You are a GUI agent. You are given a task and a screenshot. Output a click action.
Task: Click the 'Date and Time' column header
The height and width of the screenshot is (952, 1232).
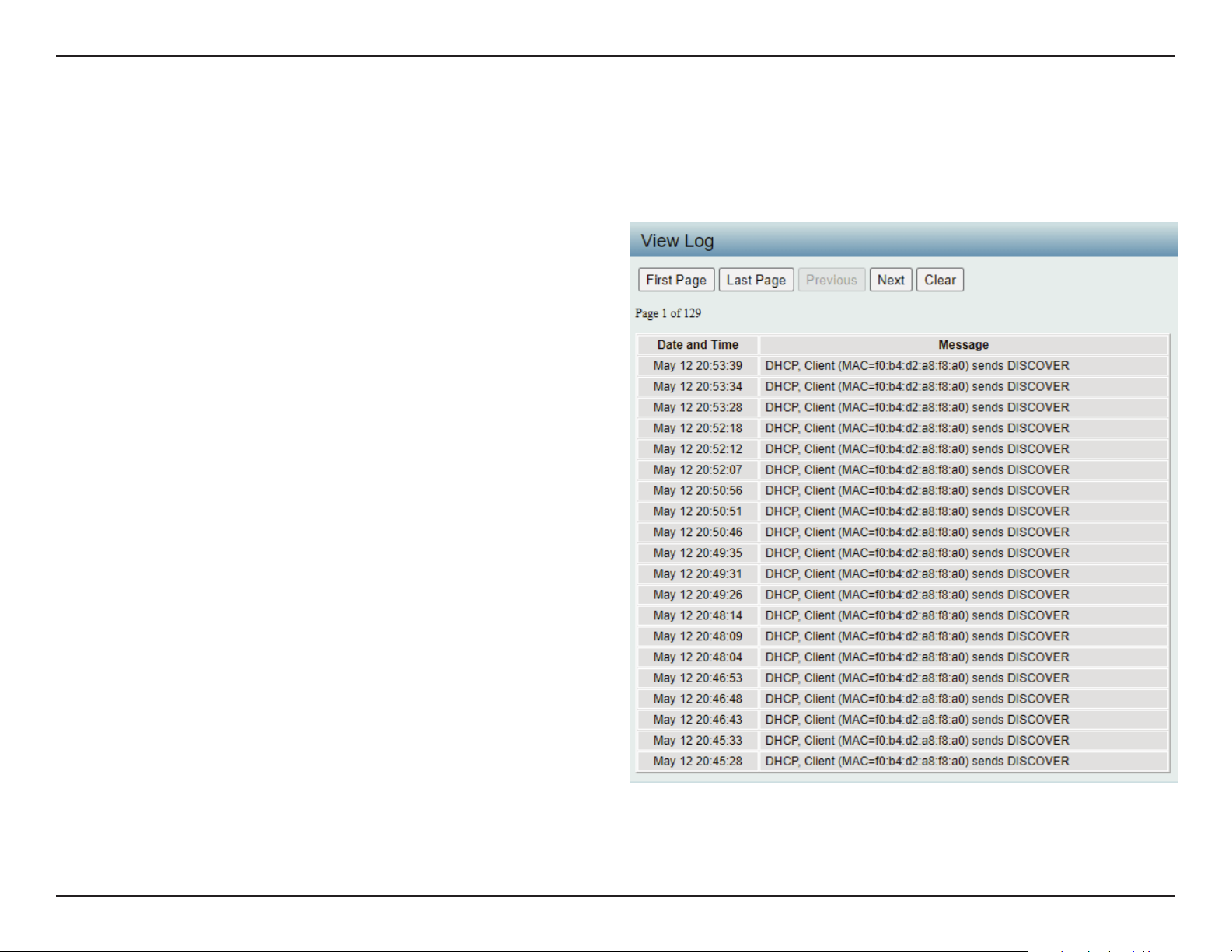698,345
